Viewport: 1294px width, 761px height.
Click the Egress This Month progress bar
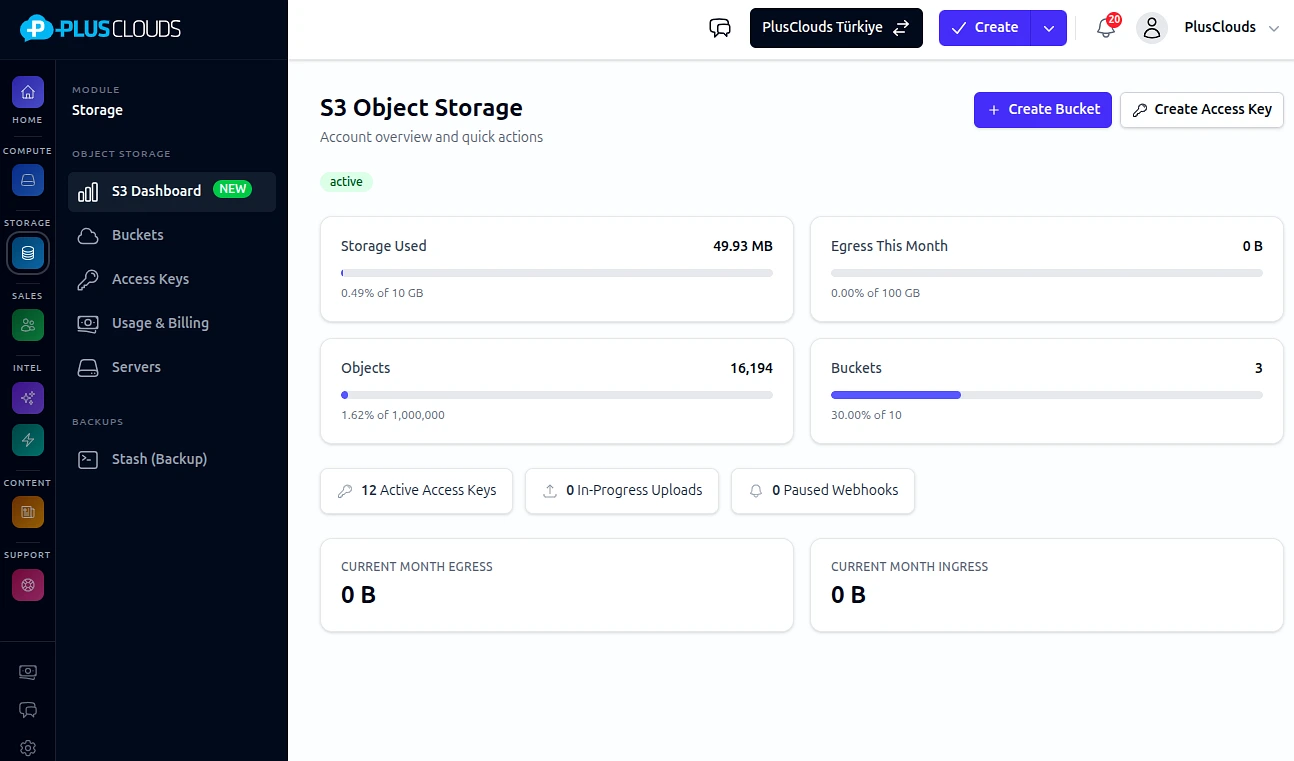(x=1047, y=273)
